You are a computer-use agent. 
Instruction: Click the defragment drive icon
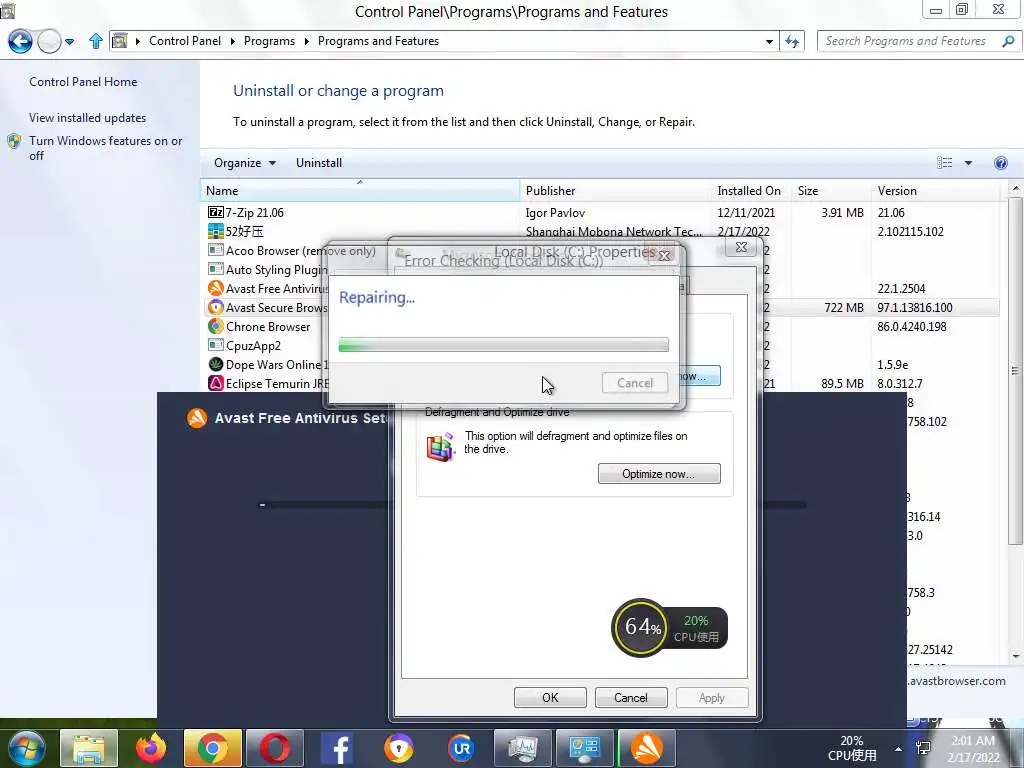441,447
